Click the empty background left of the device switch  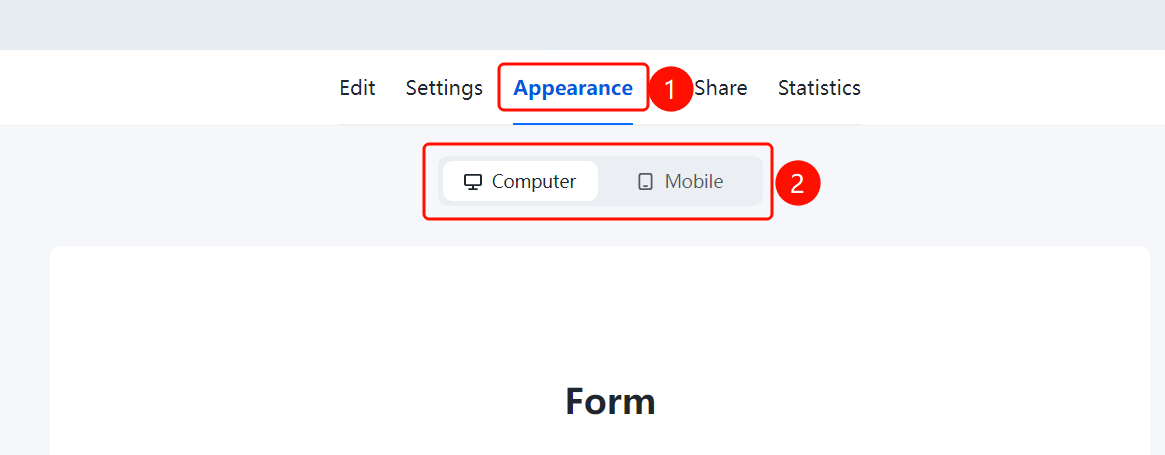click(x=211, y=183)
